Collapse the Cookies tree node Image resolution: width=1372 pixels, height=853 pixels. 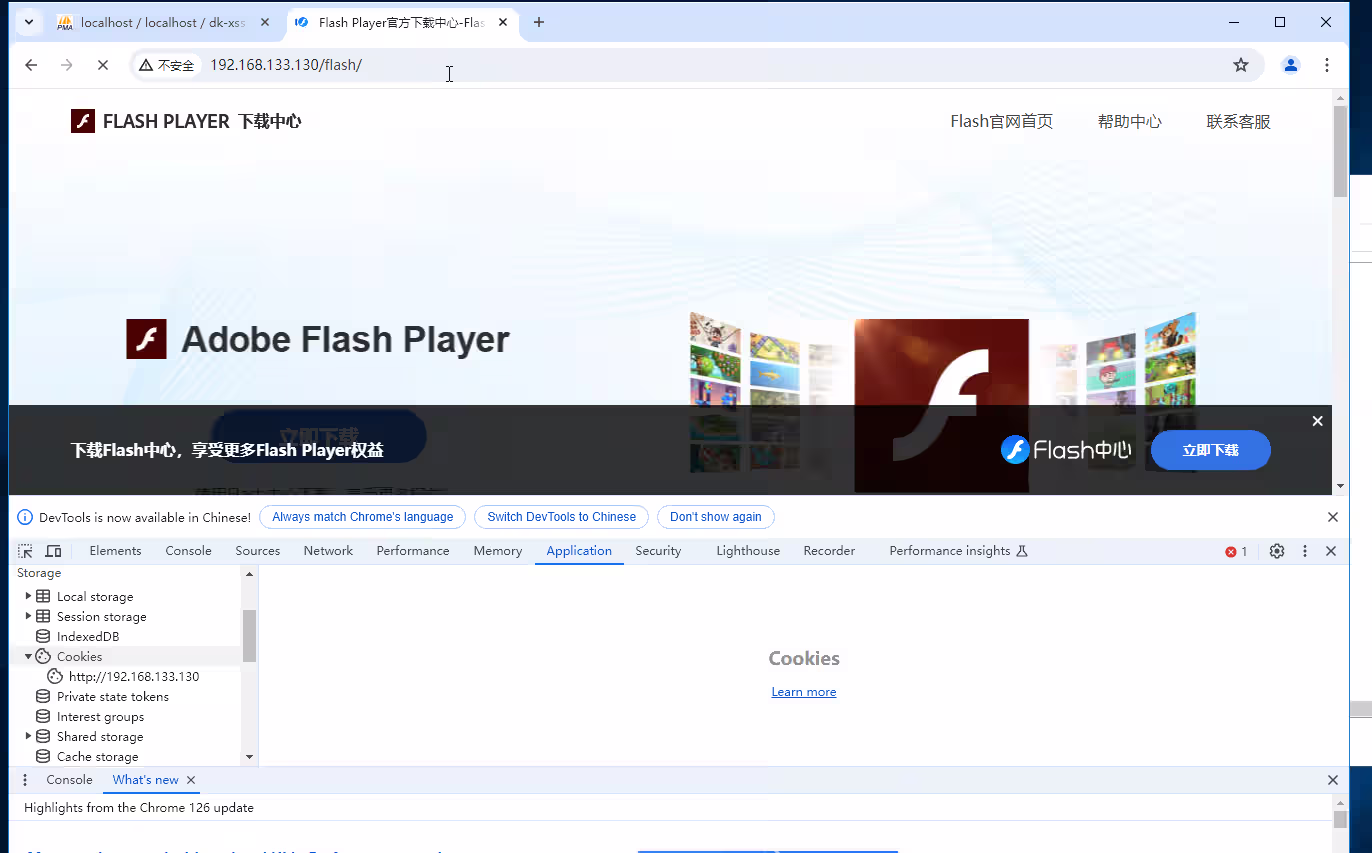coord(28,656)
